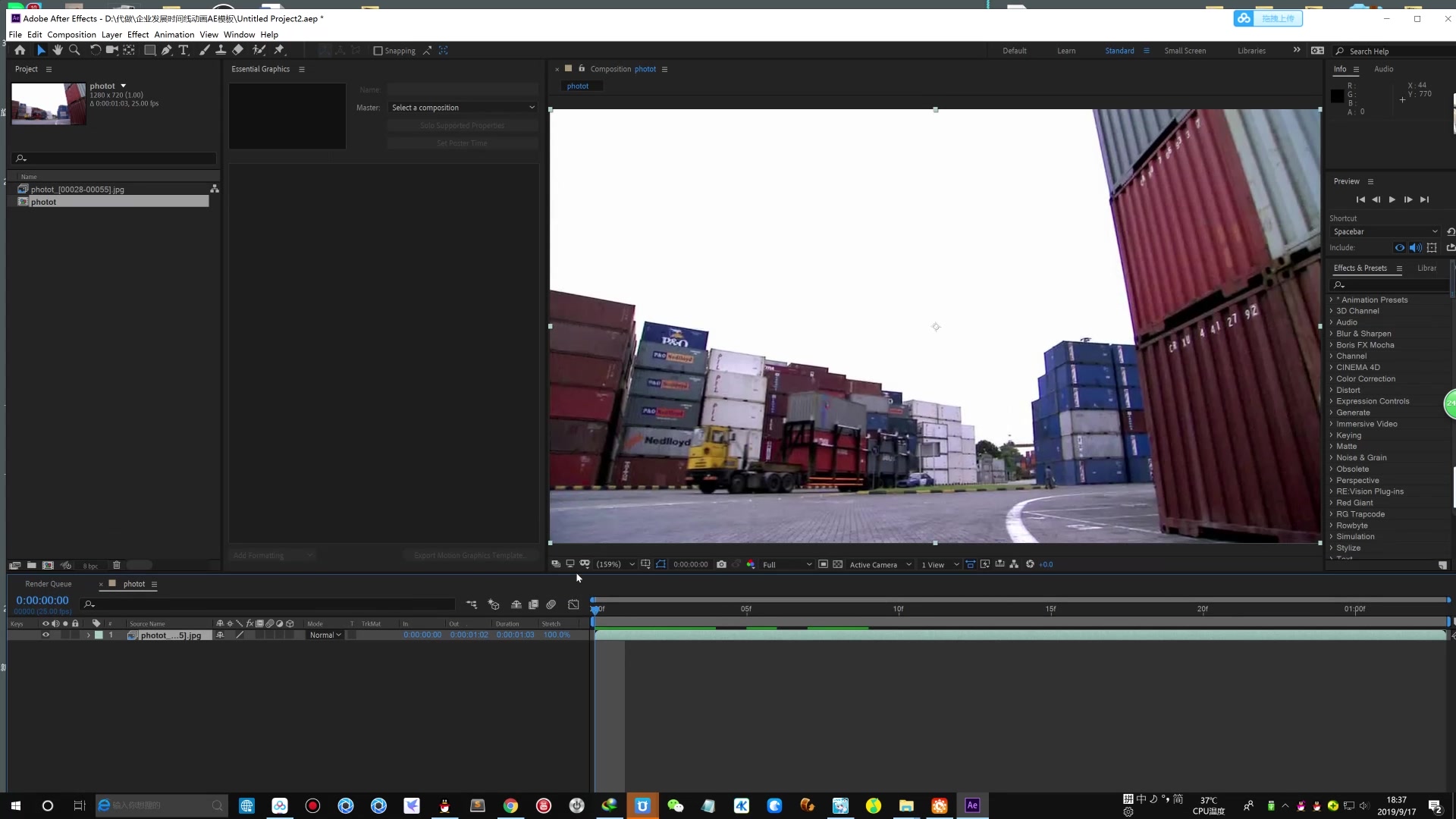The image size is (1456, 819).
Task: Open the Animation menu
Action: [174, 35]
